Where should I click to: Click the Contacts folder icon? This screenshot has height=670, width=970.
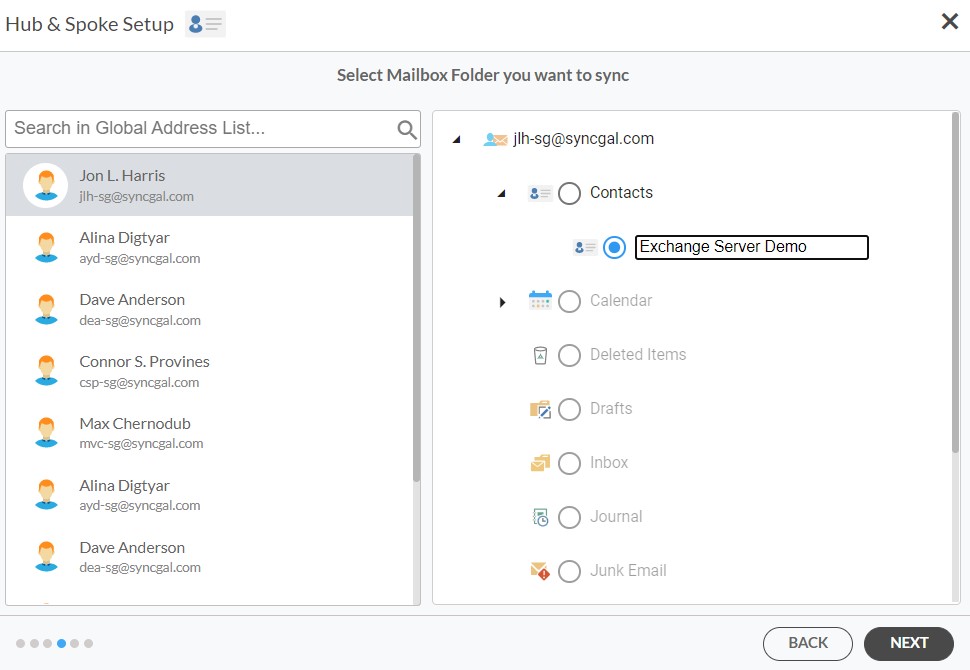coord(540,194)
